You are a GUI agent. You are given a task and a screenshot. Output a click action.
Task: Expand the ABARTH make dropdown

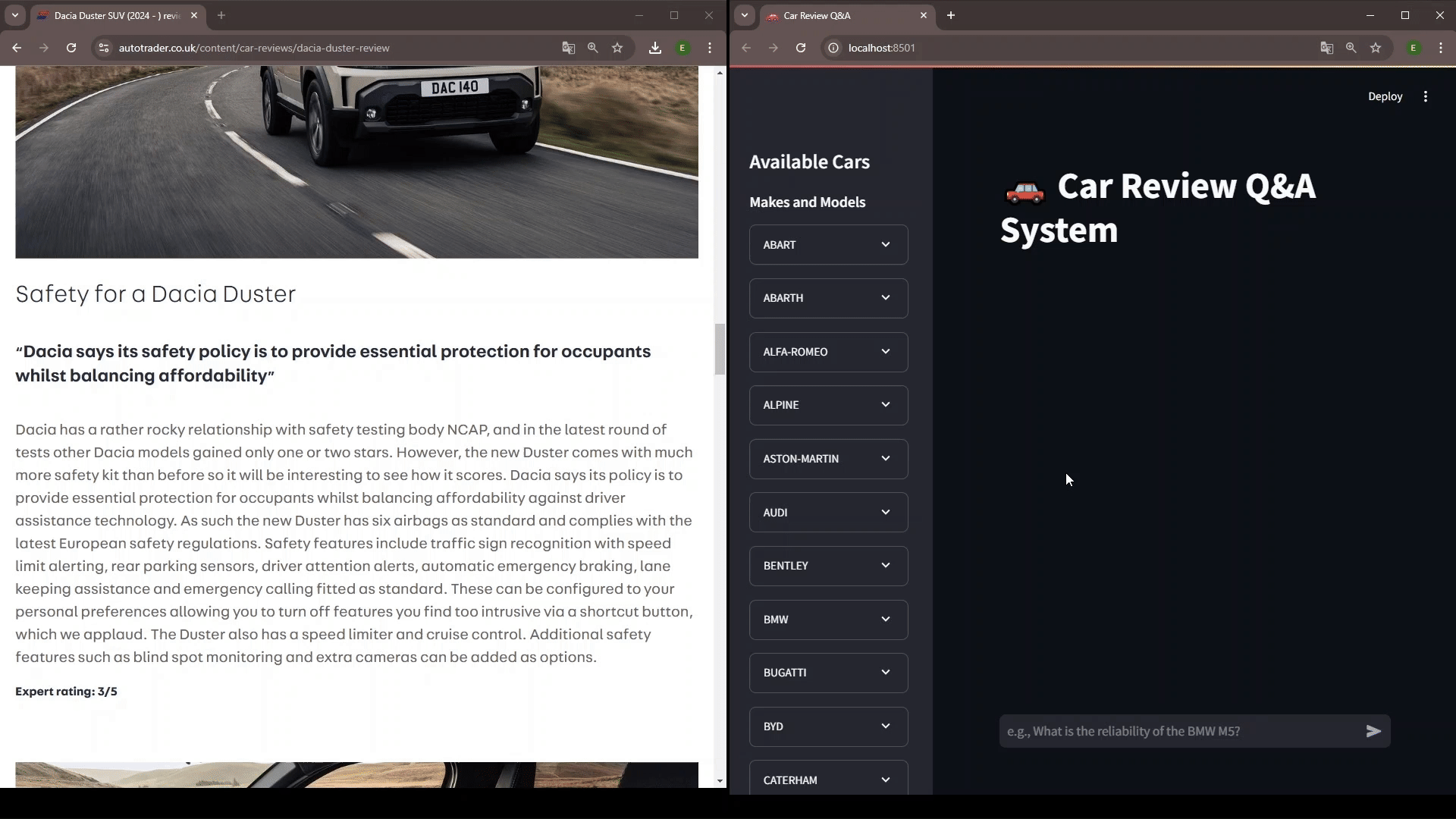[x=828, y=298]
